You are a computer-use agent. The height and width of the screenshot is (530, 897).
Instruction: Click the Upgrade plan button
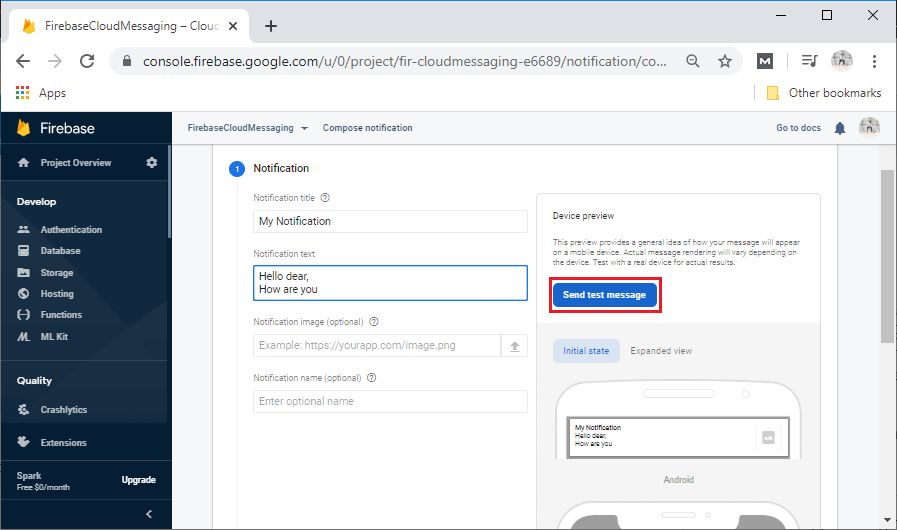coord(138,480)
